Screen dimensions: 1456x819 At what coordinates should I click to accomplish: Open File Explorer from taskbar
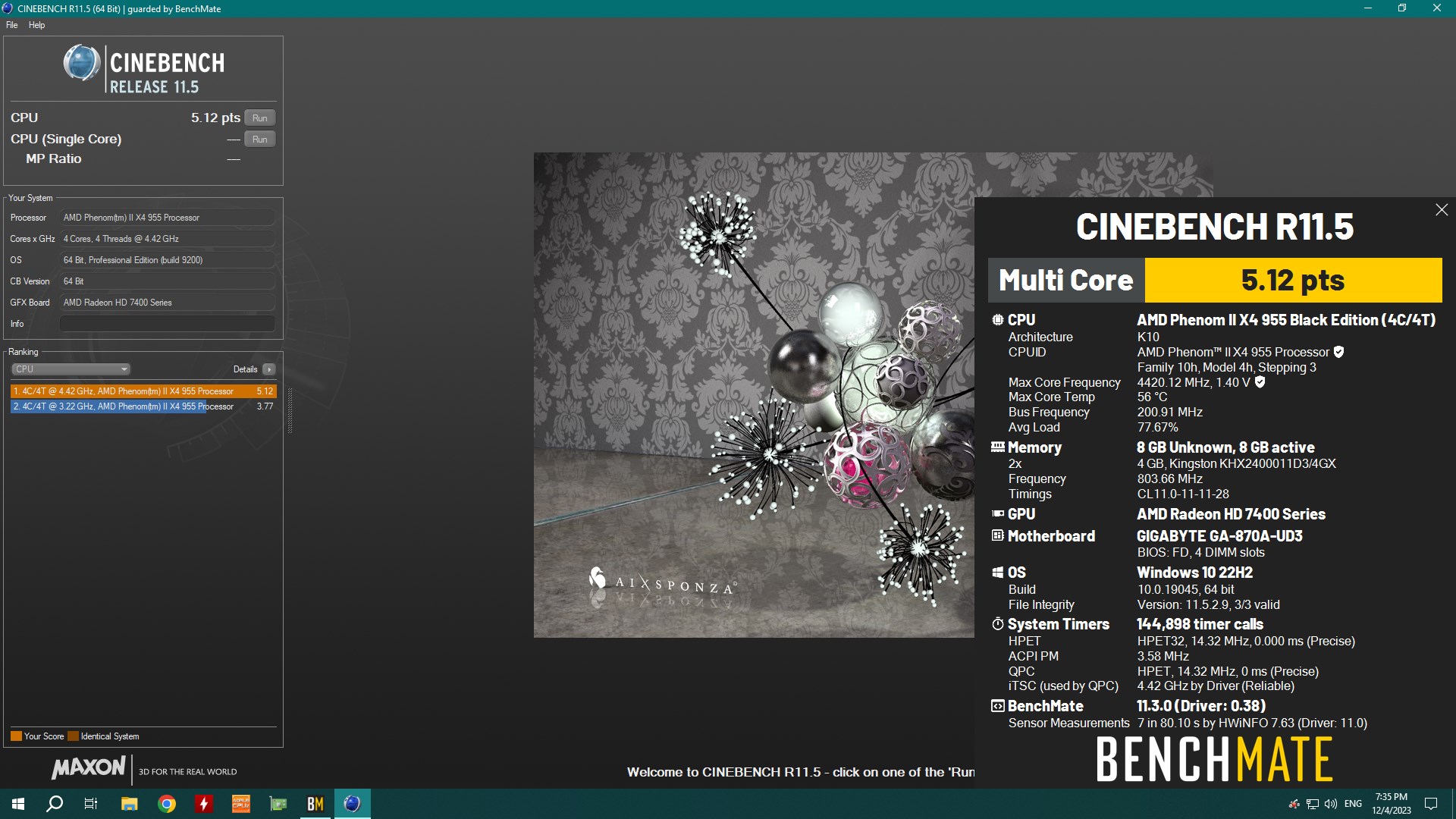(129, 804)
